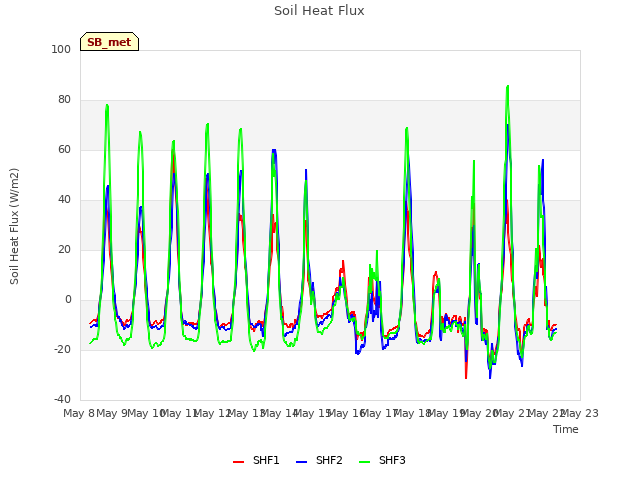Screen dimensions: 640x480
Task: Click the 80 y-axis tick label
Action: [64, 100]
